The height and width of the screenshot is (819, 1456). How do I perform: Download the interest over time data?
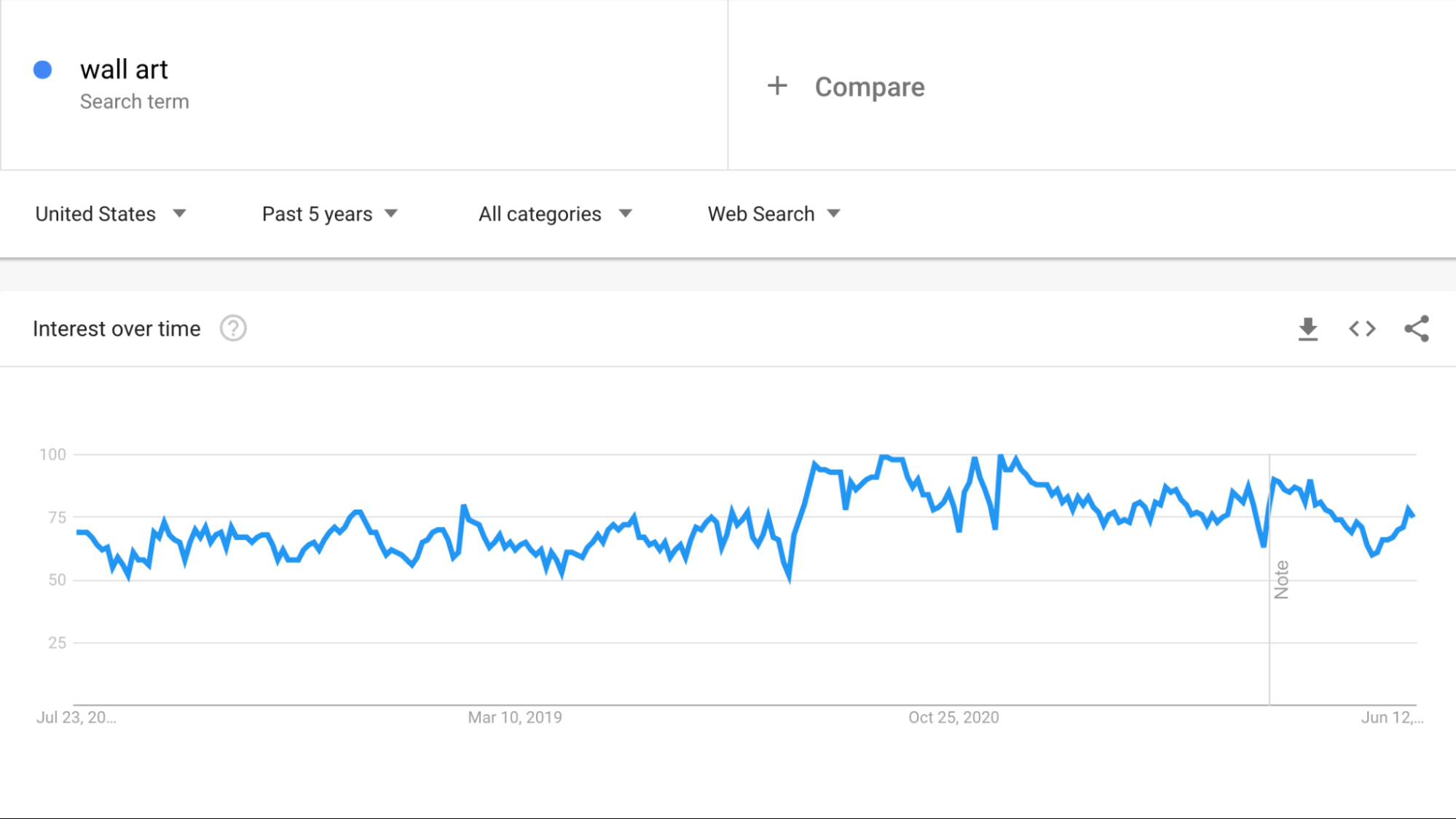(1308, 329)
